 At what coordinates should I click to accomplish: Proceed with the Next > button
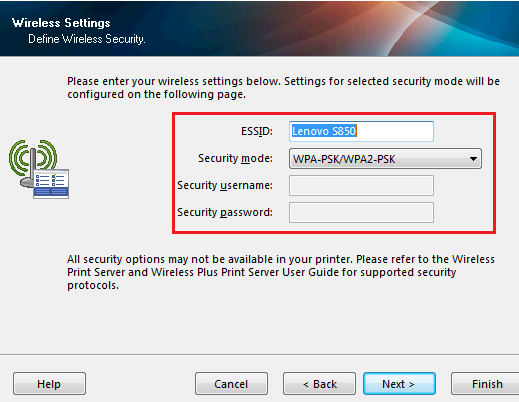(399, 384)
